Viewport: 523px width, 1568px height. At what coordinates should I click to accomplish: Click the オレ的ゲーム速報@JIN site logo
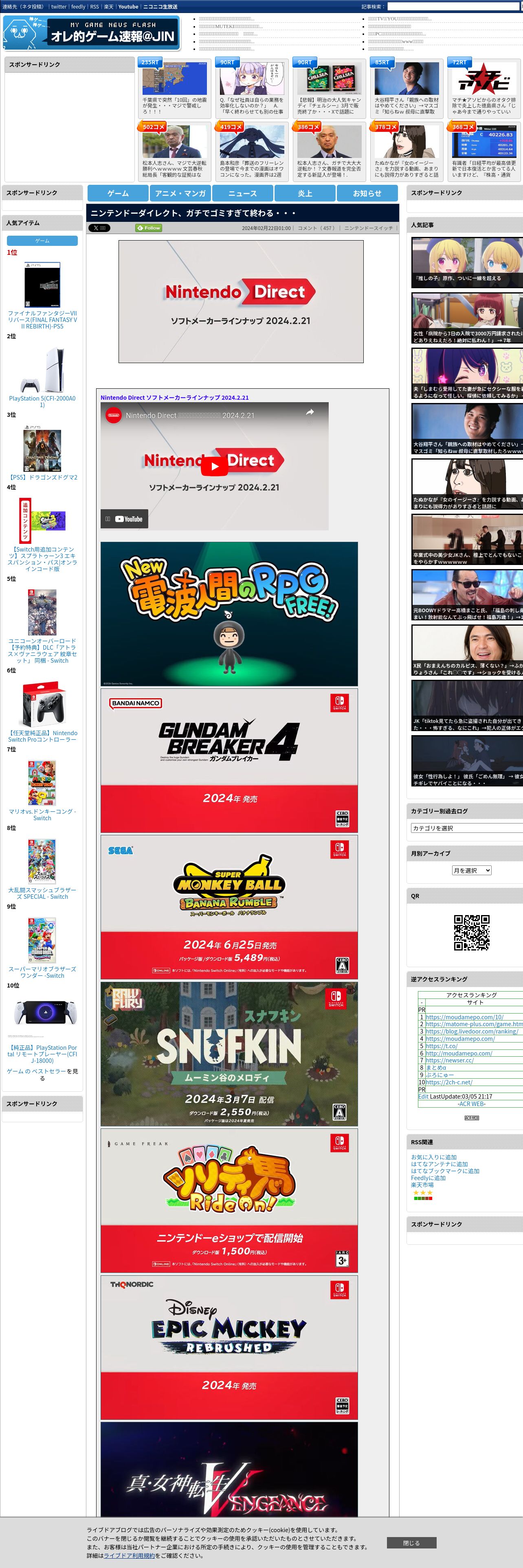[91, 33]
